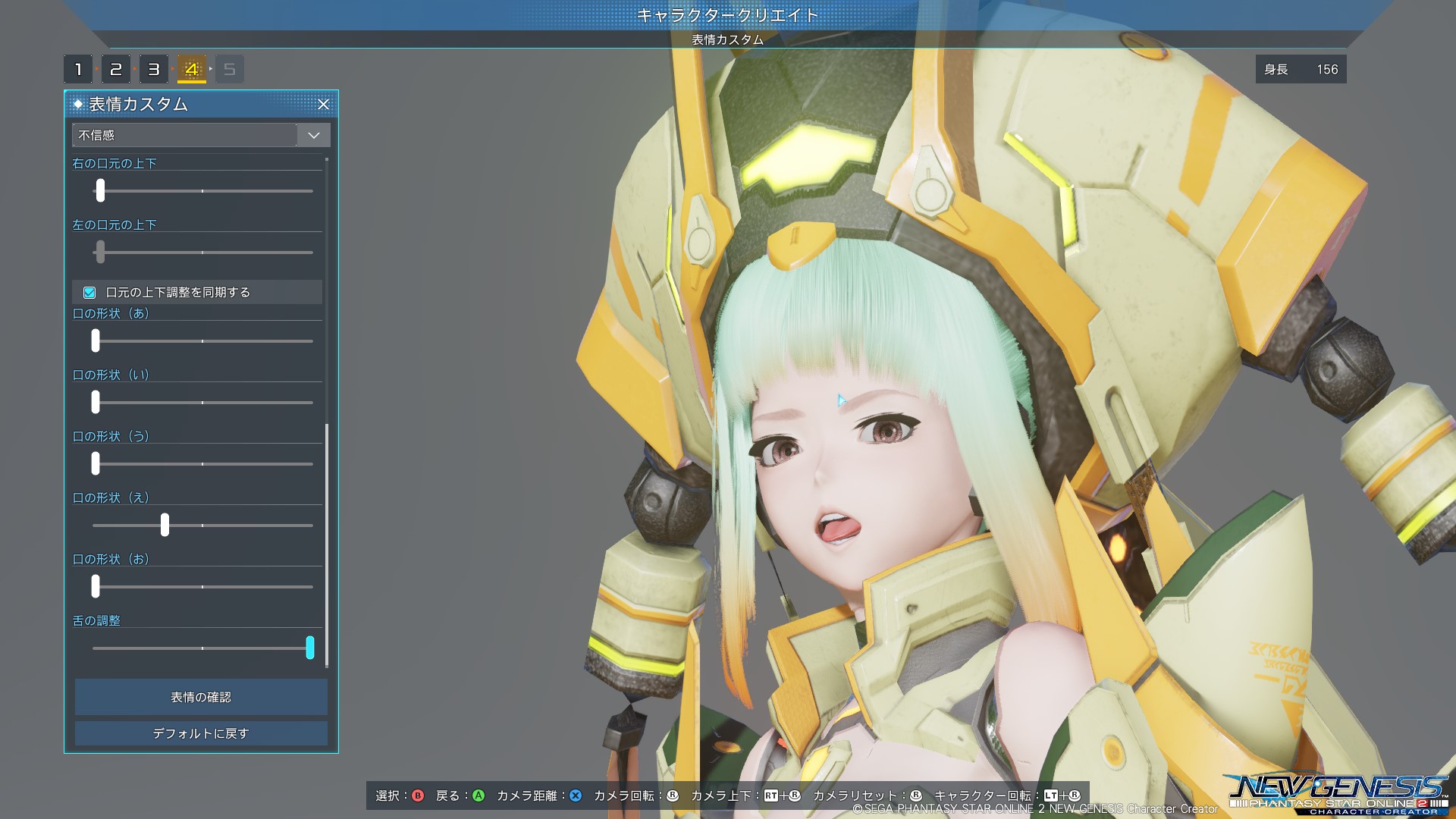Select the highlighted step 4 tab
Viewport: 1456px width, 819px height.
192,70
